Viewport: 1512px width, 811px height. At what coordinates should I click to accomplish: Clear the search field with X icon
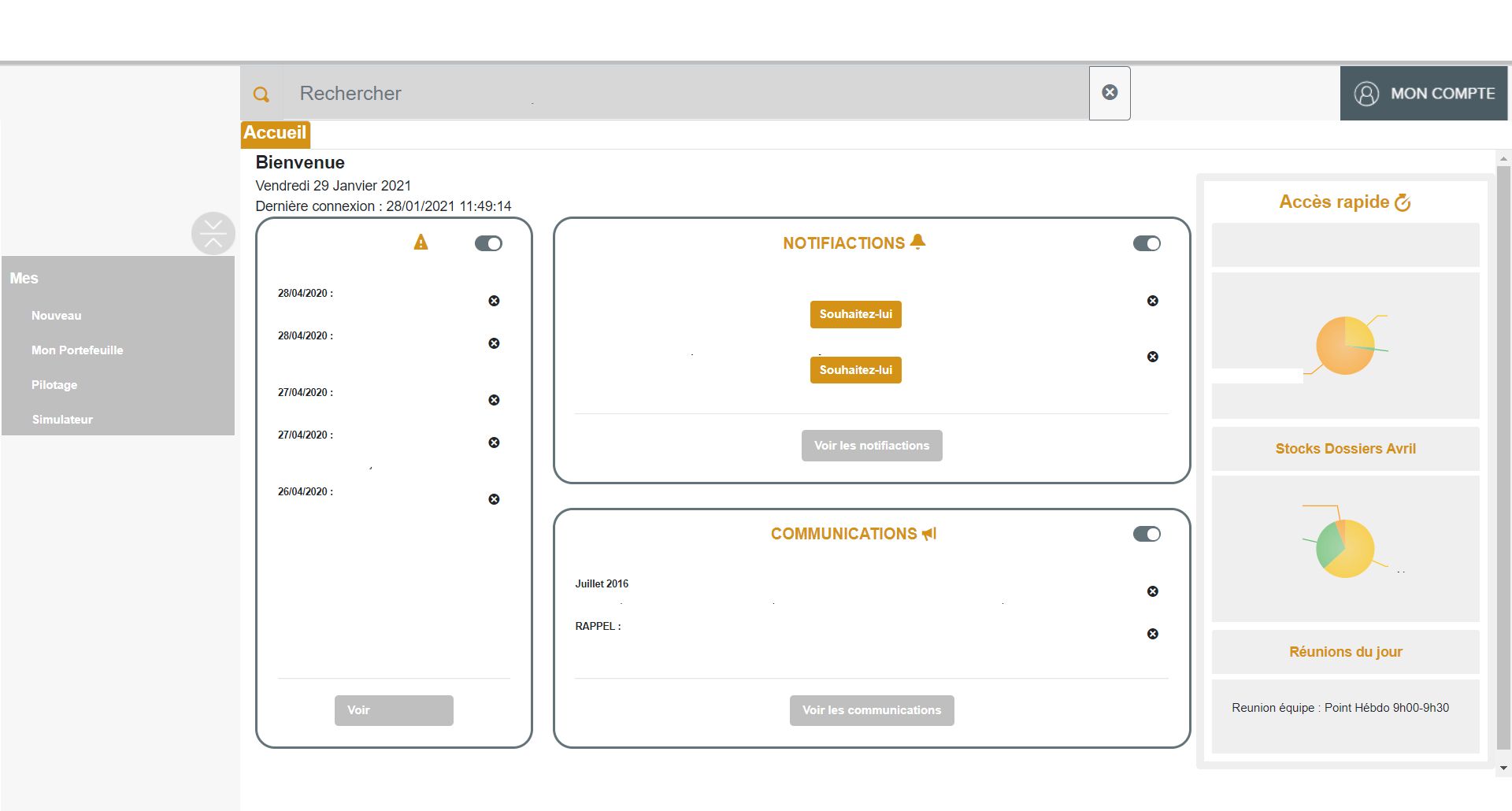pos(1110,93)
